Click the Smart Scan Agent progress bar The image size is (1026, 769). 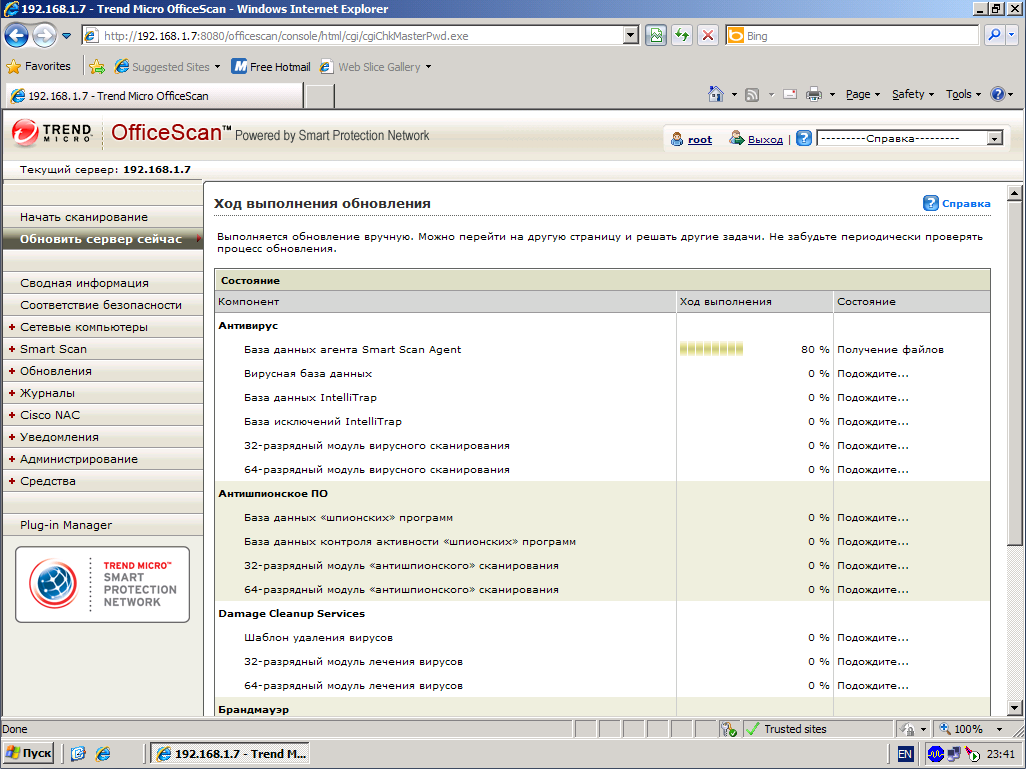[x=711, y=349]
